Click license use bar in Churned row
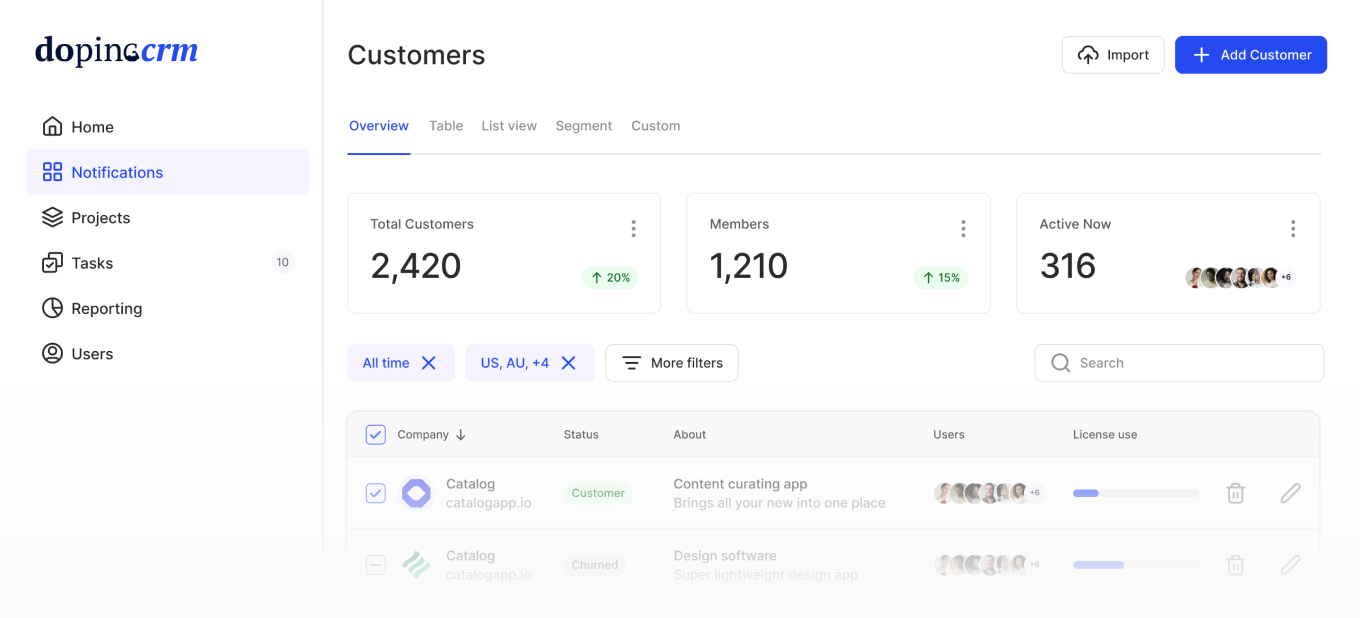The height and width of the screenshot is (618, 1360). [x=1136, y=565]
